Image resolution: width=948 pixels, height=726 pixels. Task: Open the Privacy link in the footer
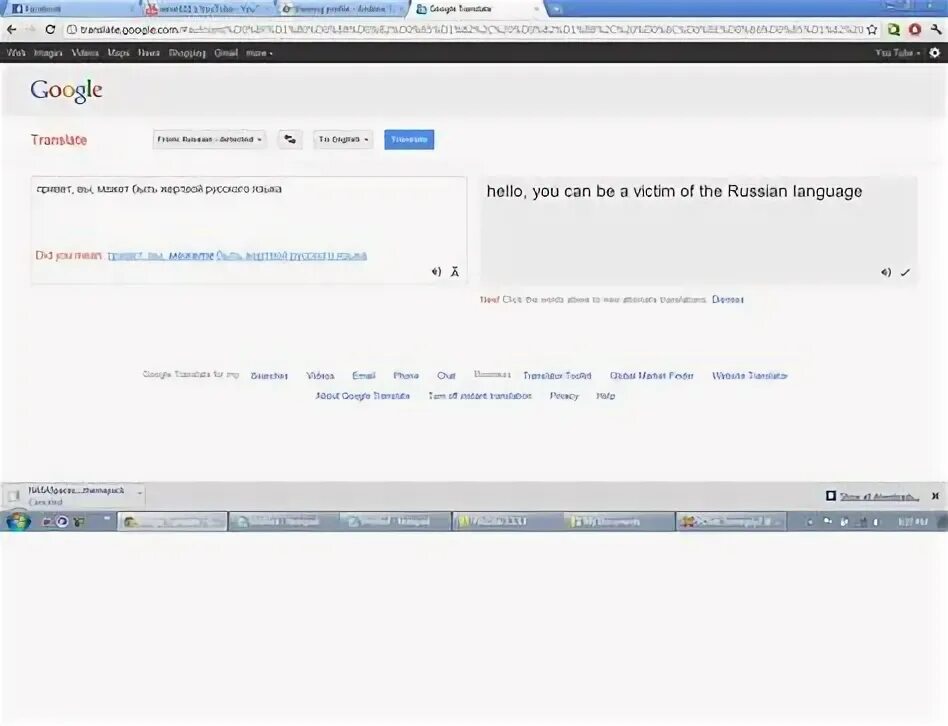564,396
